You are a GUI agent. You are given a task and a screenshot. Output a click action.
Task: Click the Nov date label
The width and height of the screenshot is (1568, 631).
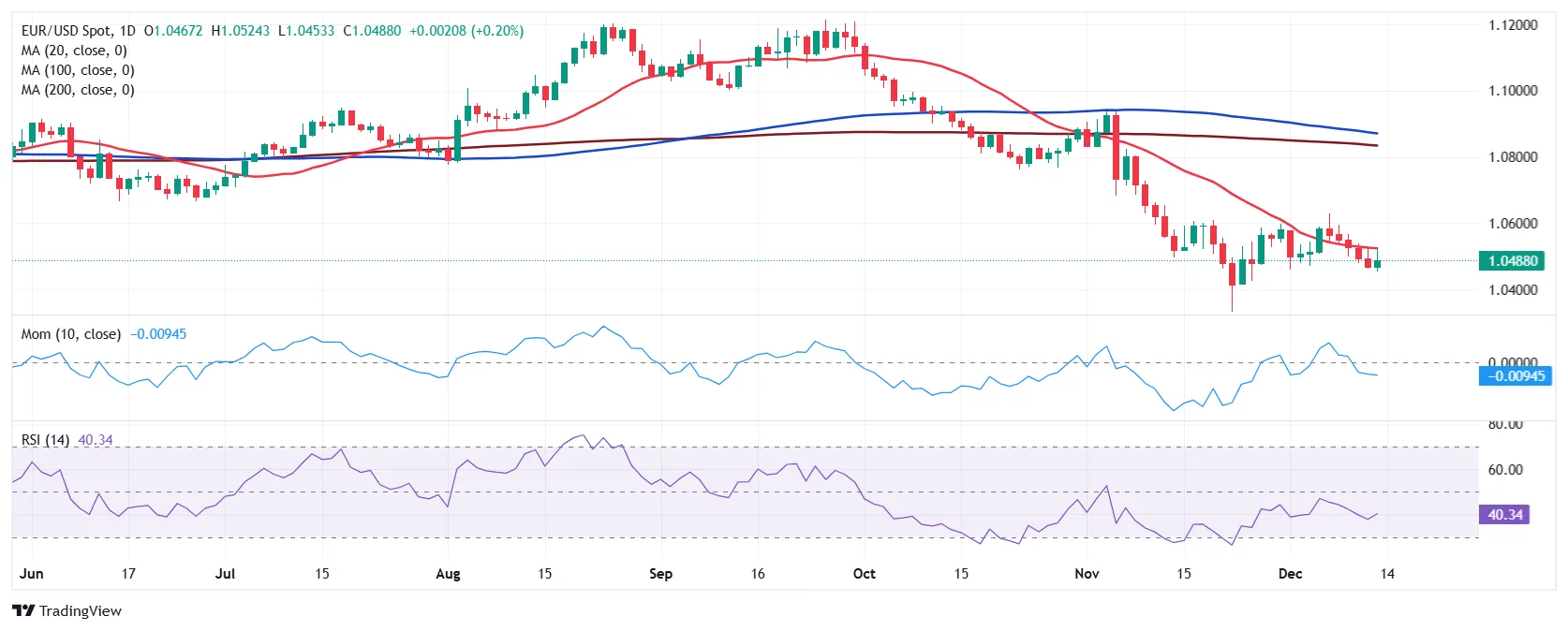click(1087, 574)
